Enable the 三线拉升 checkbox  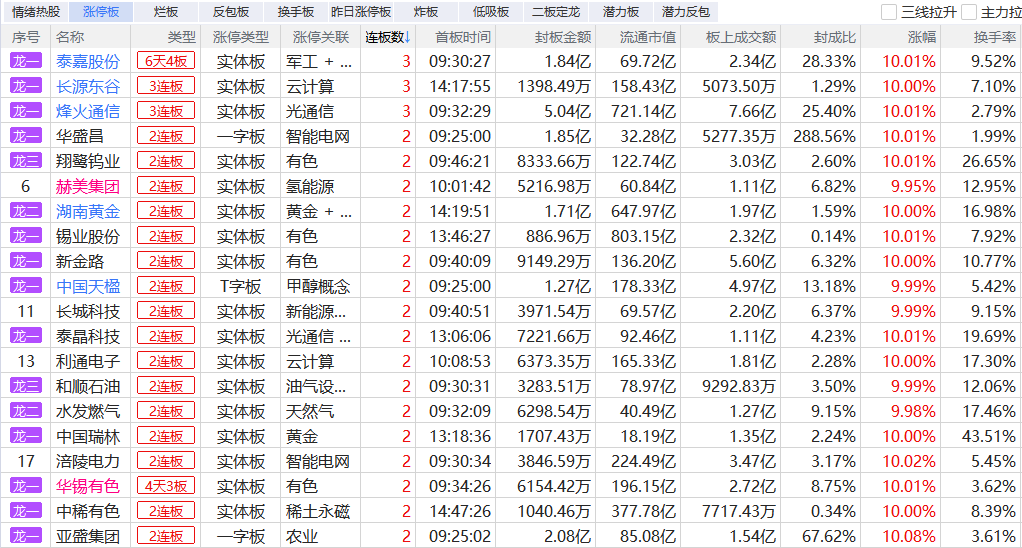(889, 12)
